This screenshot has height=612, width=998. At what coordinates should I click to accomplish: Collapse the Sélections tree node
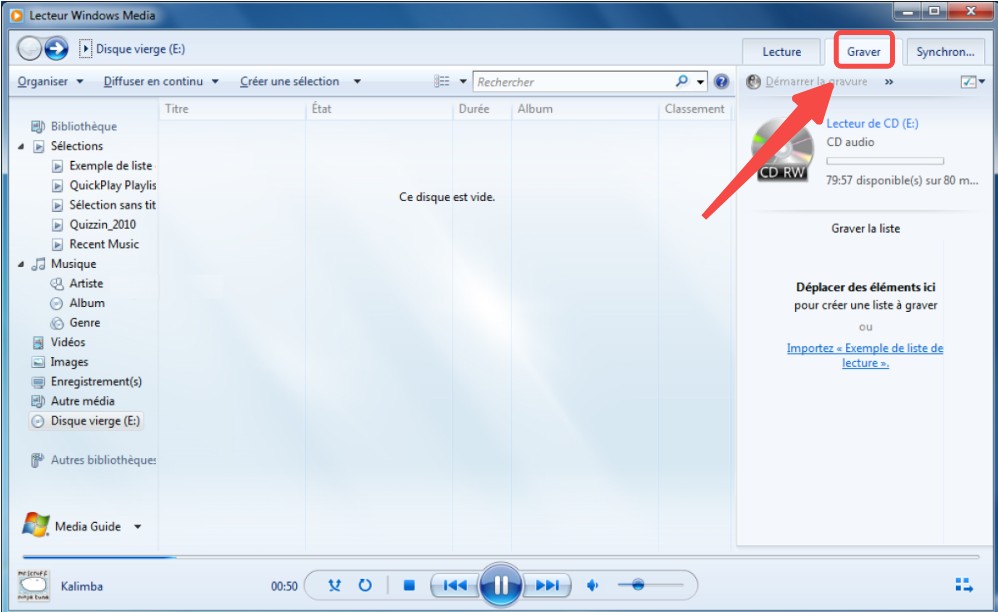[20, 146]
